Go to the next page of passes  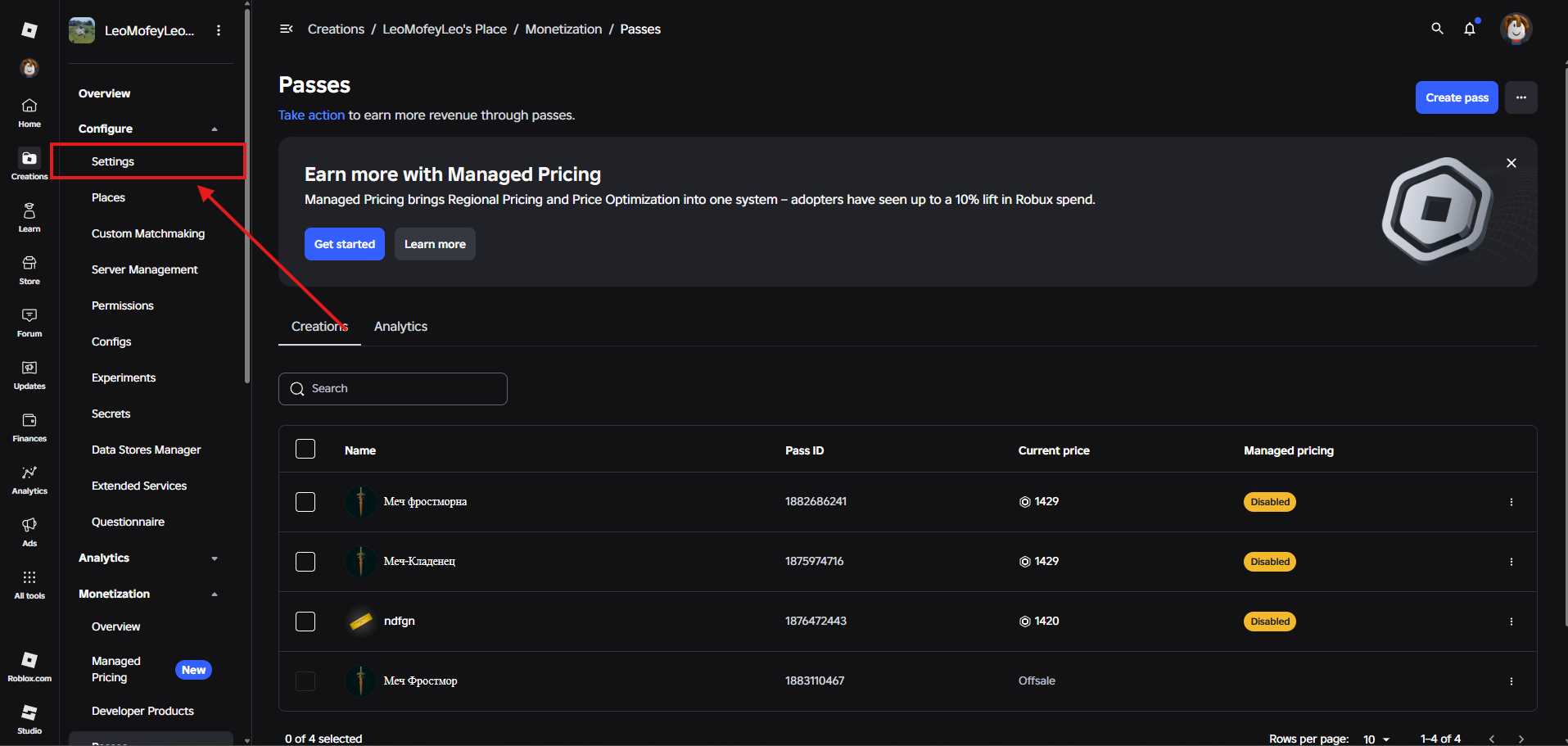point(1521,739)
